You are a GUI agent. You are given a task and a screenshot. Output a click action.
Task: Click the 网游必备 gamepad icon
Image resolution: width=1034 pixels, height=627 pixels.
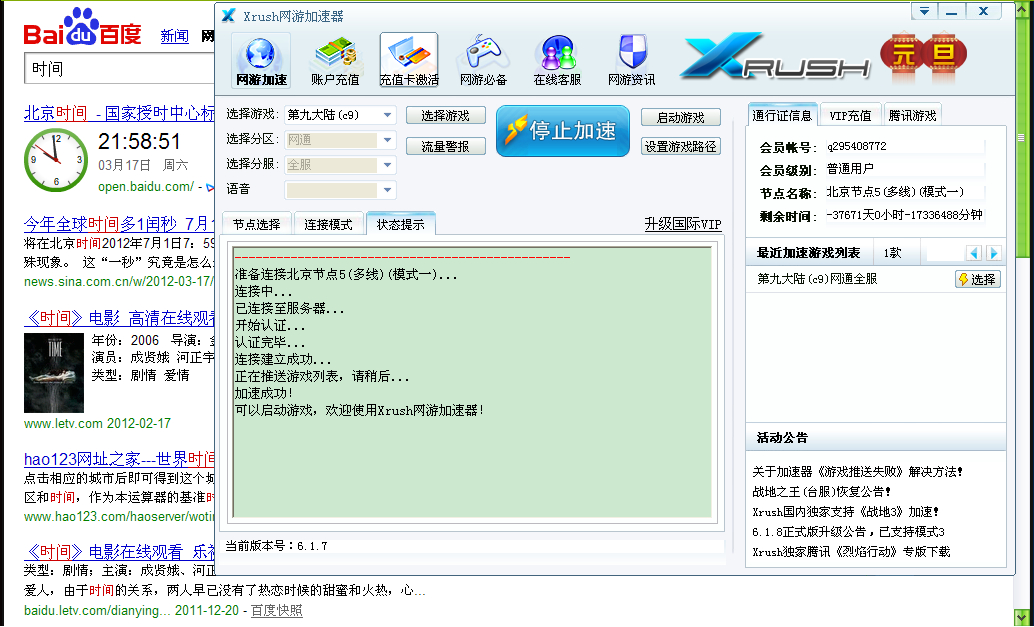pyautogui.click(x=483, y=61)
